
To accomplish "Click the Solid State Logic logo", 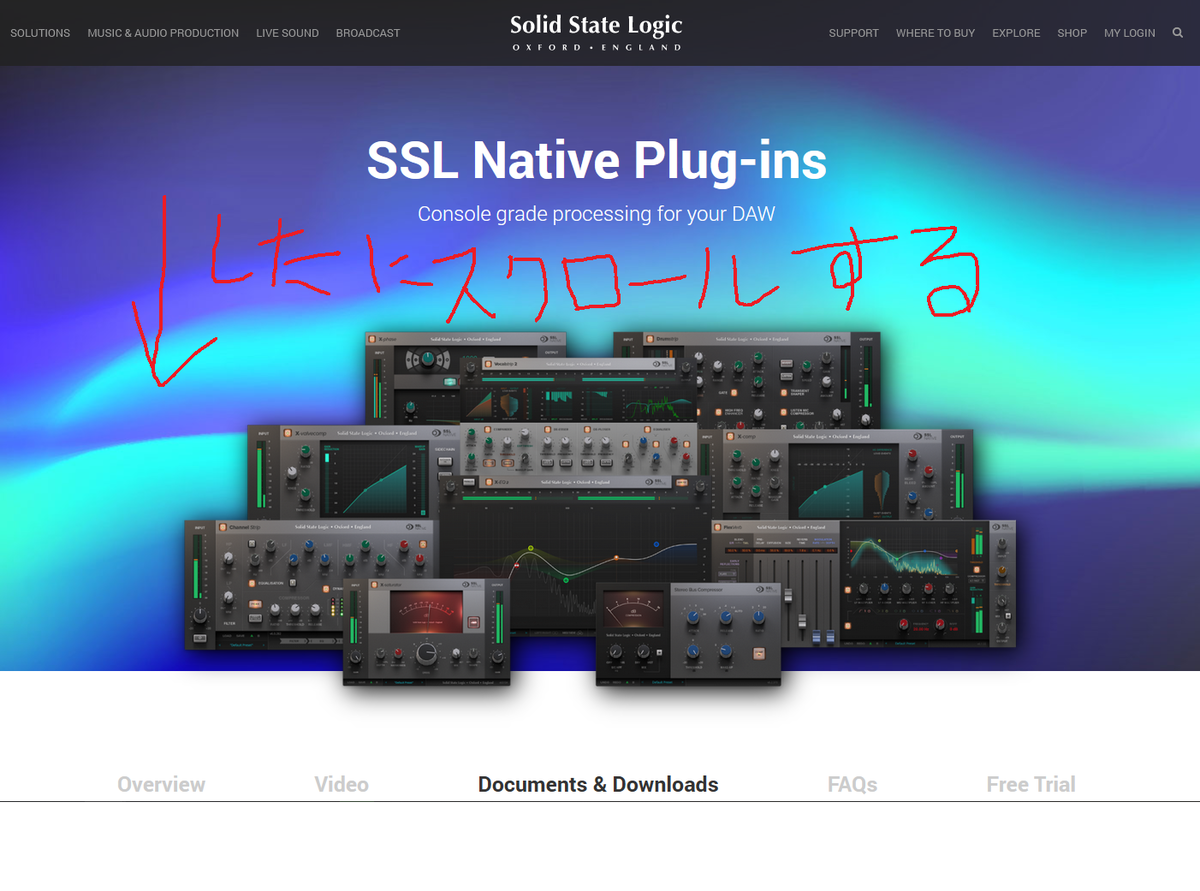I will tap(596, 30).
